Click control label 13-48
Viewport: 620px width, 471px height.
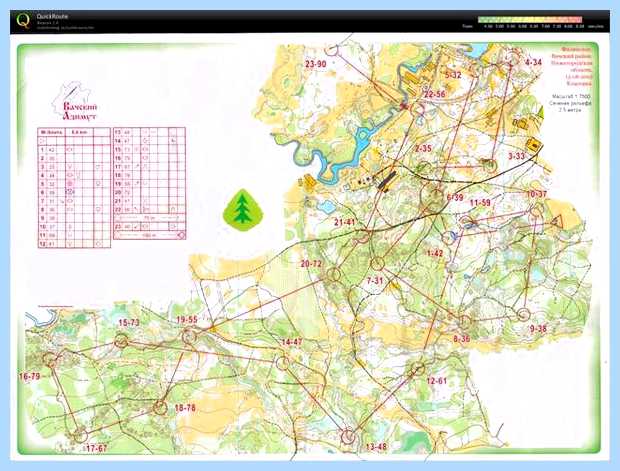click(376, 447)
